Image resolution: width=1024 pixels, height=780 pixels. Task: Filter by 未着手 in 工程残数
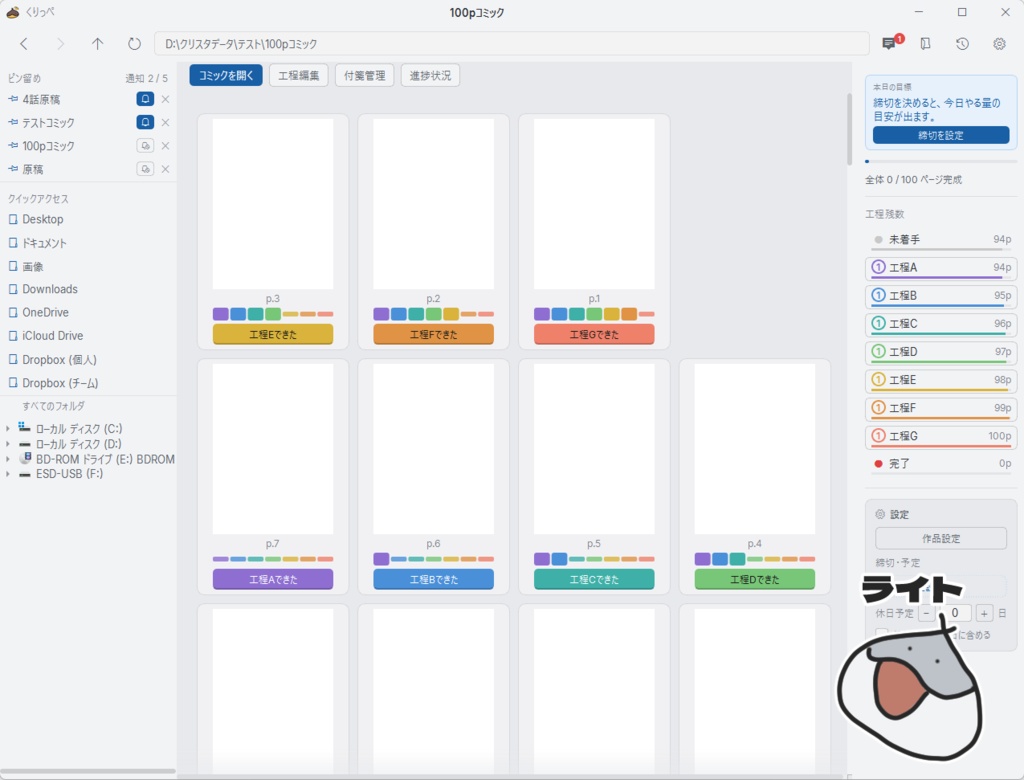pos(941,240)
